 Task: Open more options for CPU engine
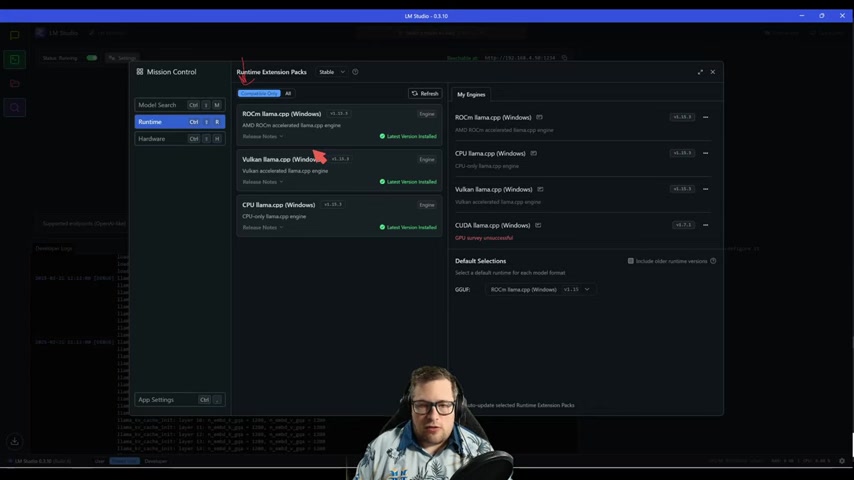coord(705,153)
